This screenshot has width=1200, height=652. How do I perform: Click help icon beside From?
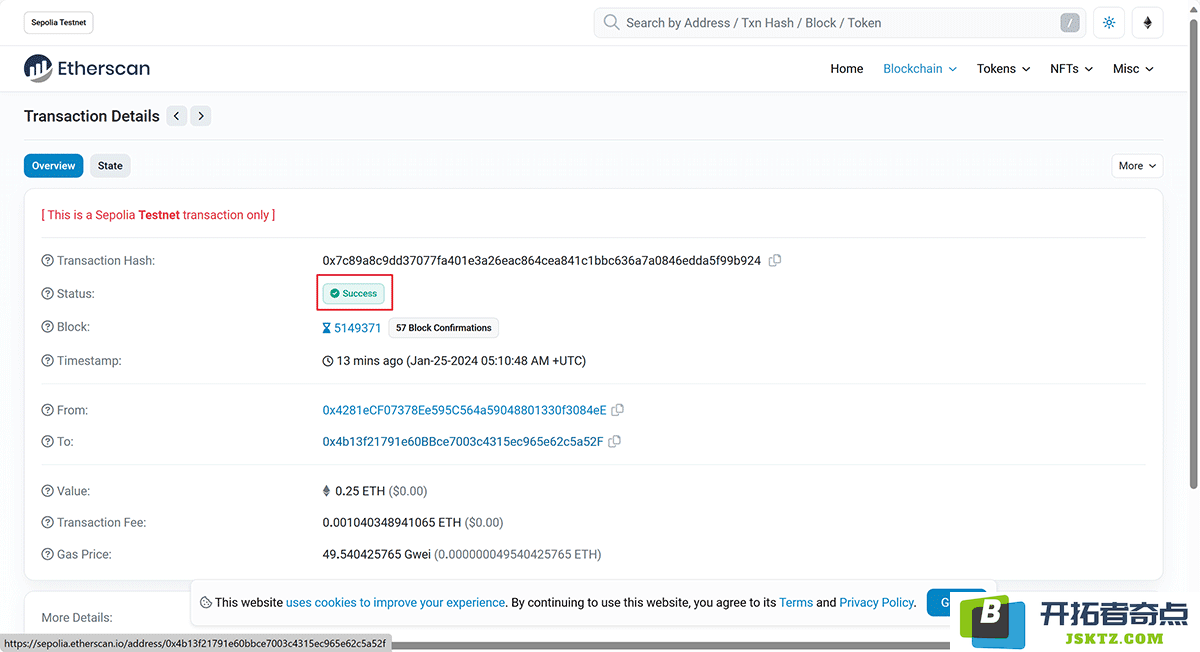(47, 410)
